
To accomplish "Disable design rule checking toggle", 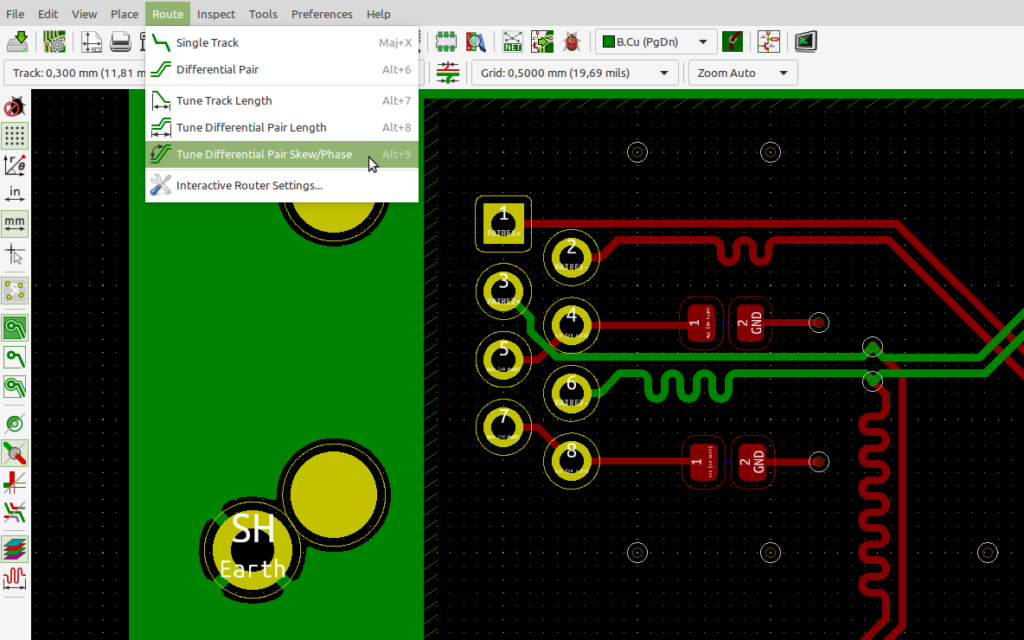I will 14,106.
